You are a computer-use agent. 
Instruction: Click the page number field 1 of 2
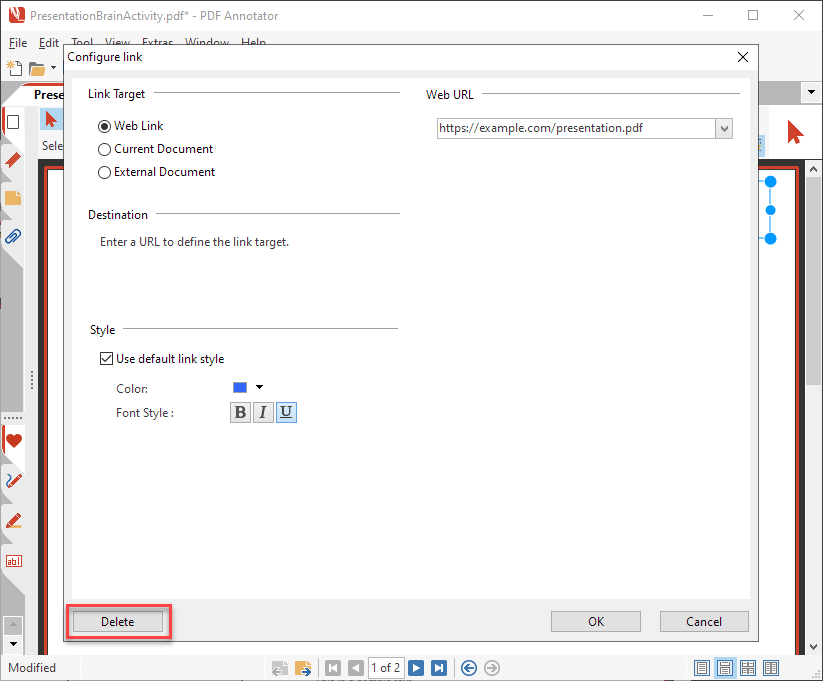click(386, 668)
